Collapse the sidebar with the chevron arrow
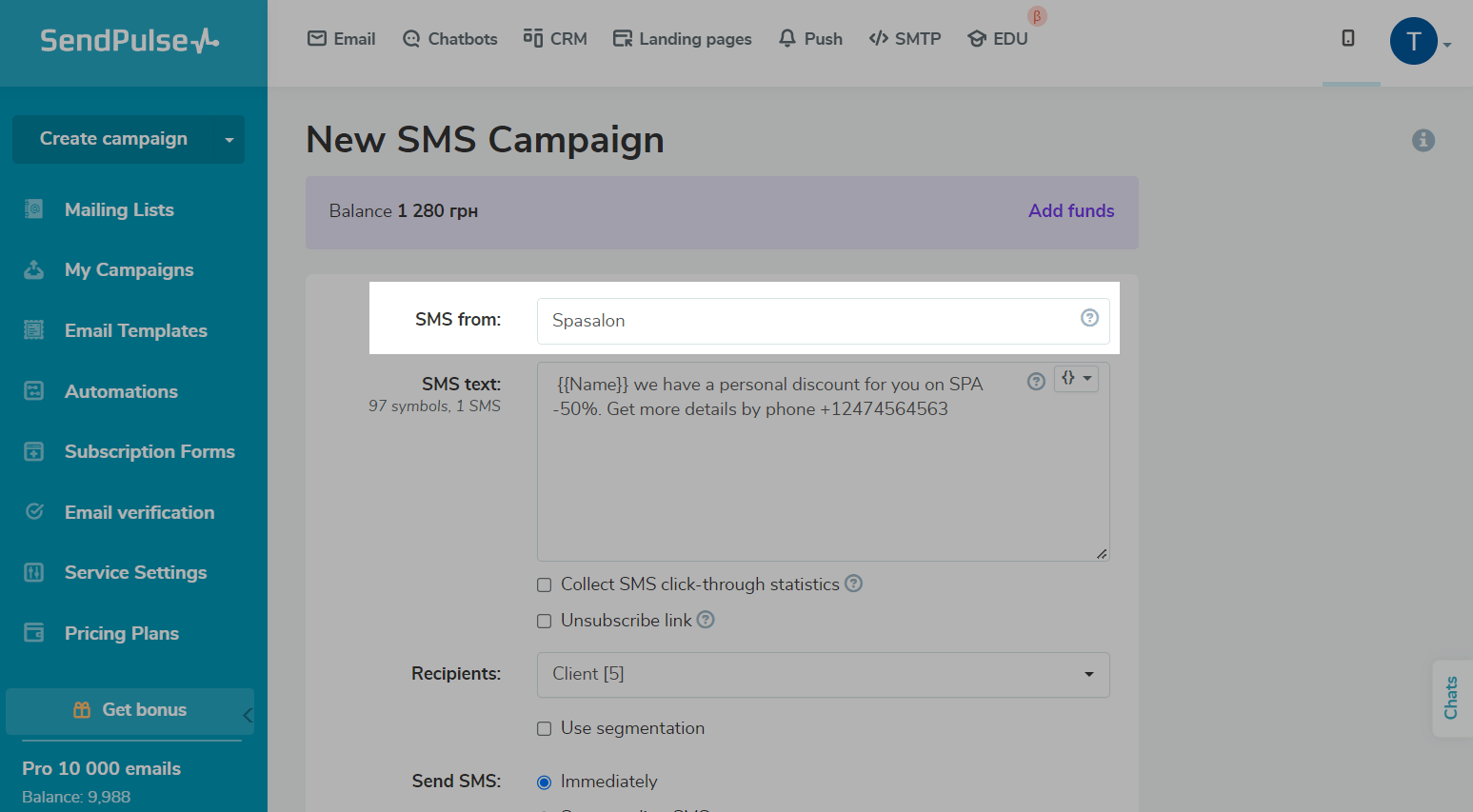 click(x=248, y=715)
